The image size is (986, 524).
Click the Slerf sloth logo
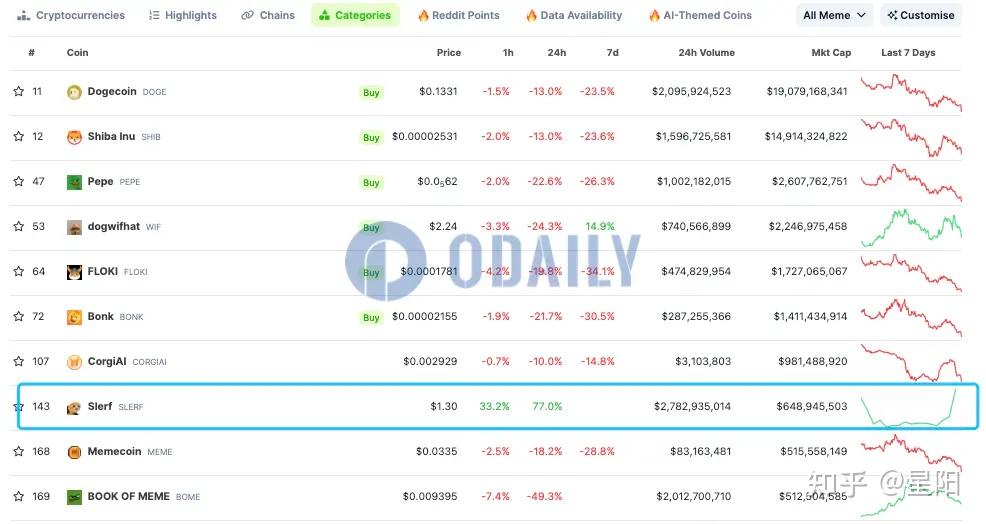74,408
